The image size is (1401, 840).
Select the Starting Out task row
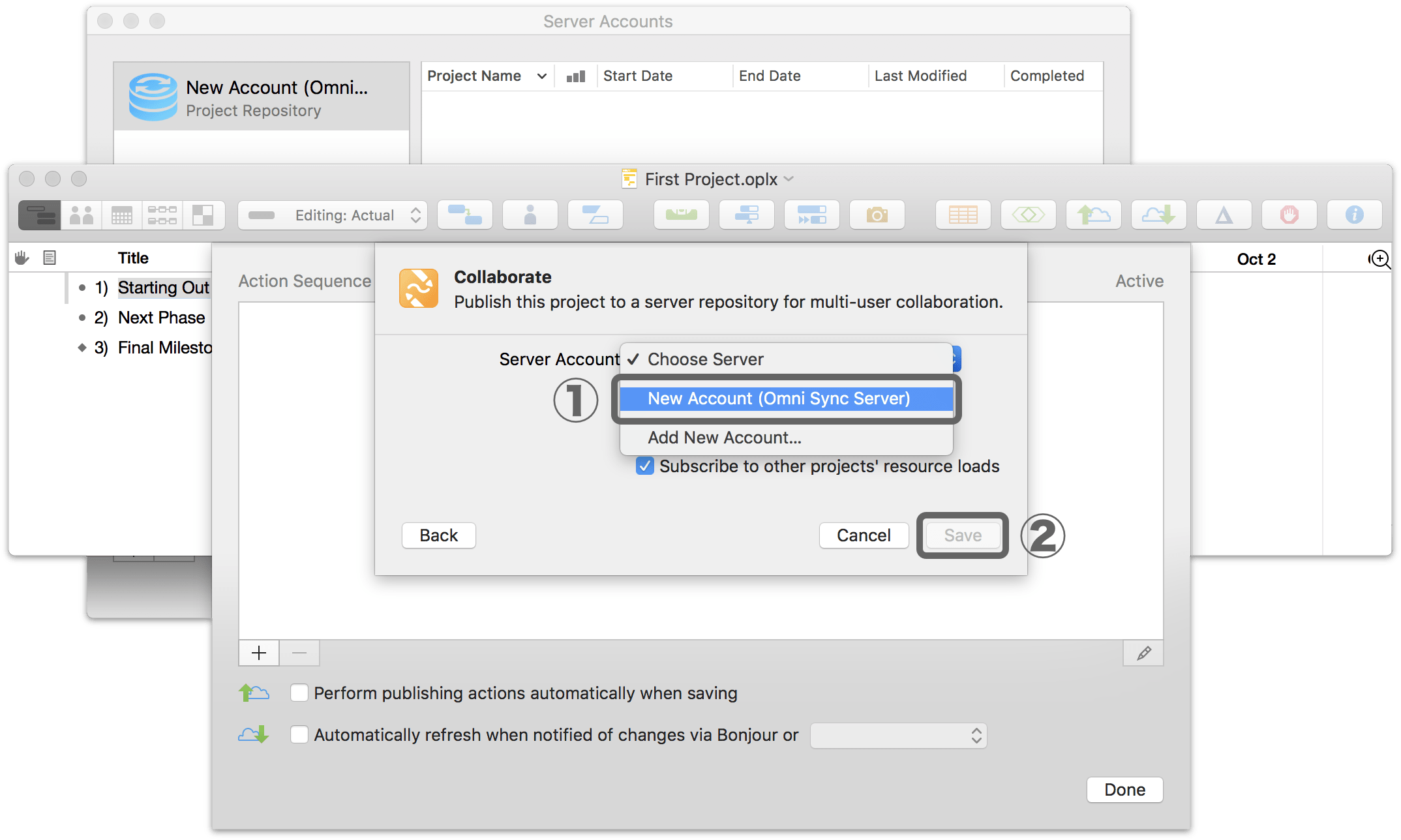coord(163,288)
